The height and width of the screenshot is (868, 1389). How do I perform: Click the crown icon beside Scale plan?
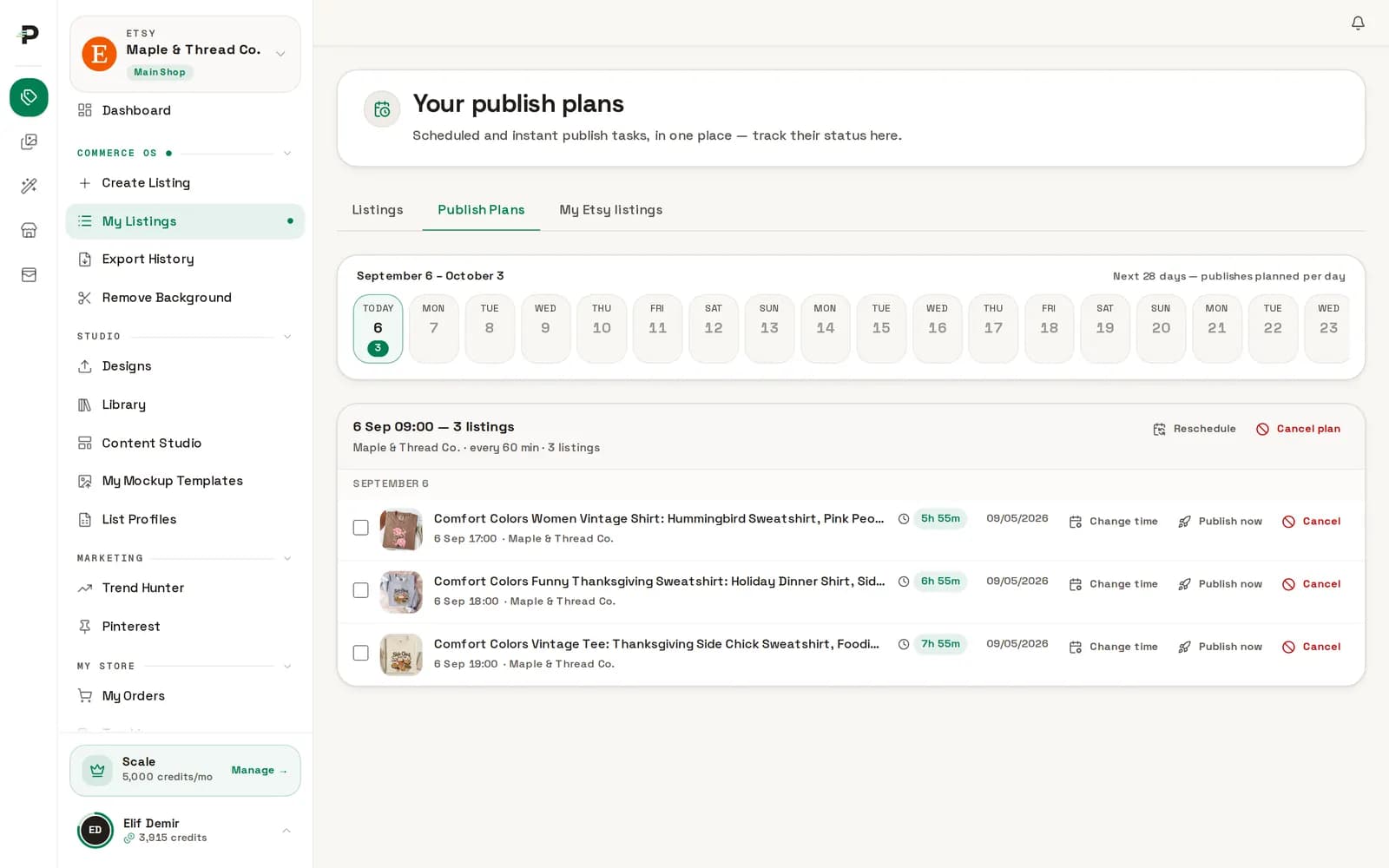(97, 770)
